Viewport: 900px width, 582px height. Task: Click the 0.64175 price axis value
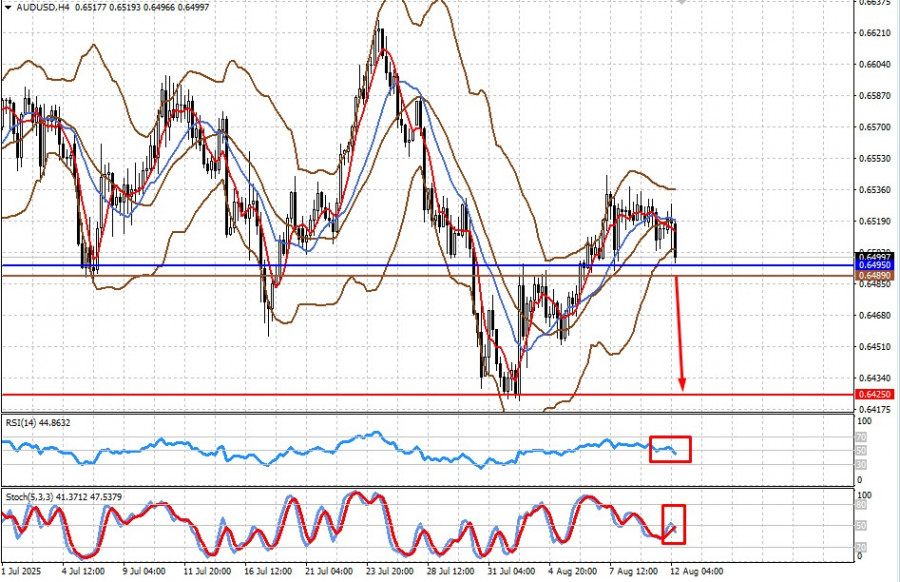(x=875, y=410)
